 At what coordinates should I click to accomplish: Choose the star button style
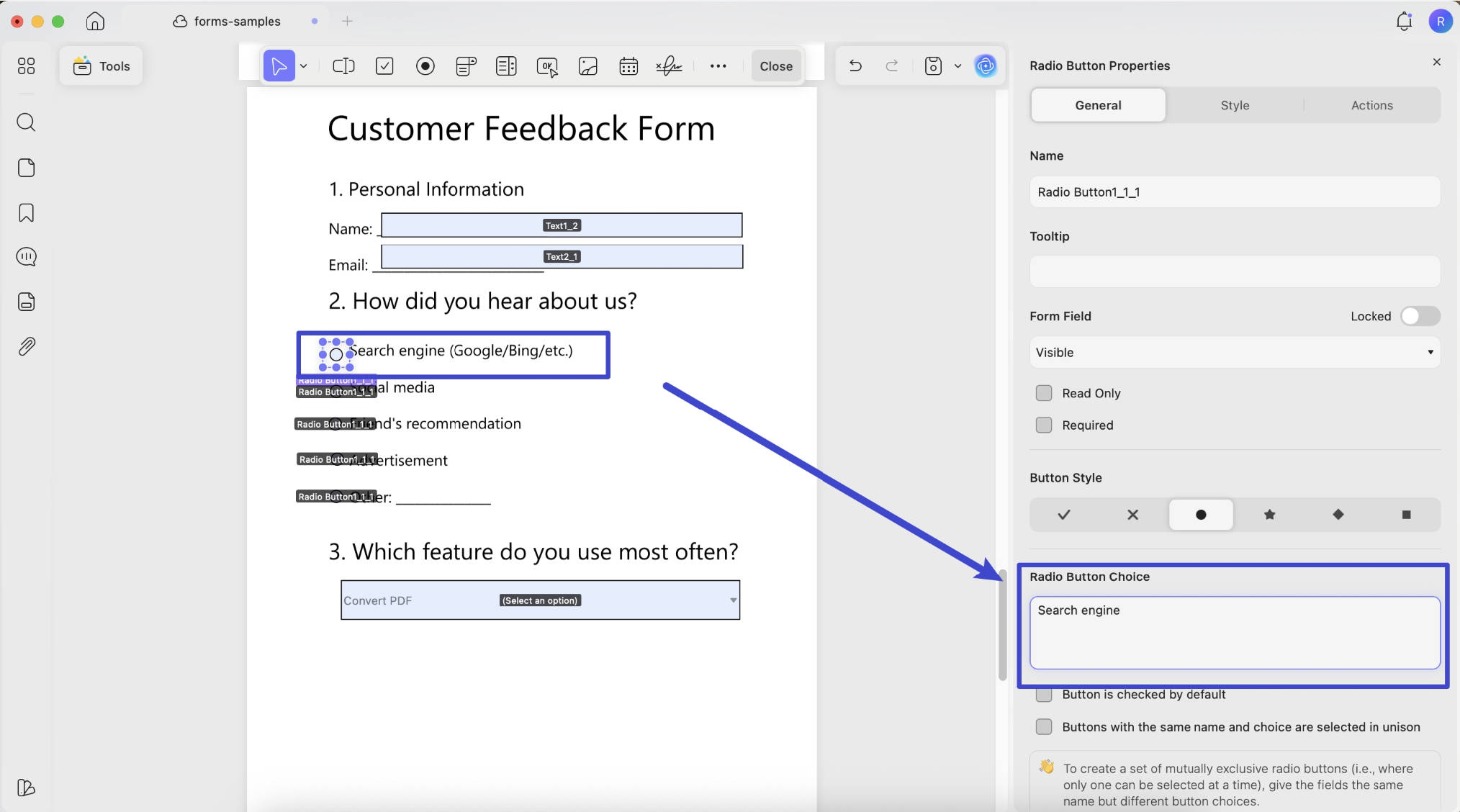click(x=1269, y=515)
